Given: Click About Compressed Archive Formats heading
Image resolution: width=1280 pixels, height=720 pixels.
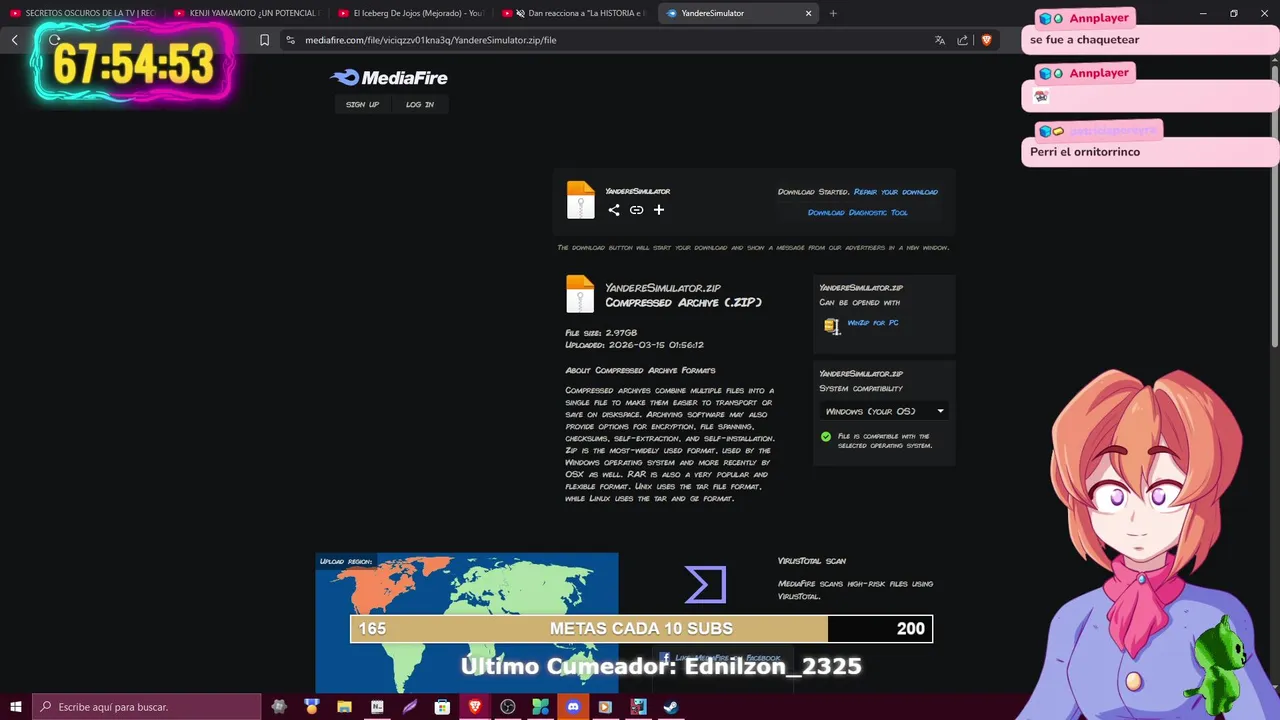Looking at the screenshot, I should [640, 371].
